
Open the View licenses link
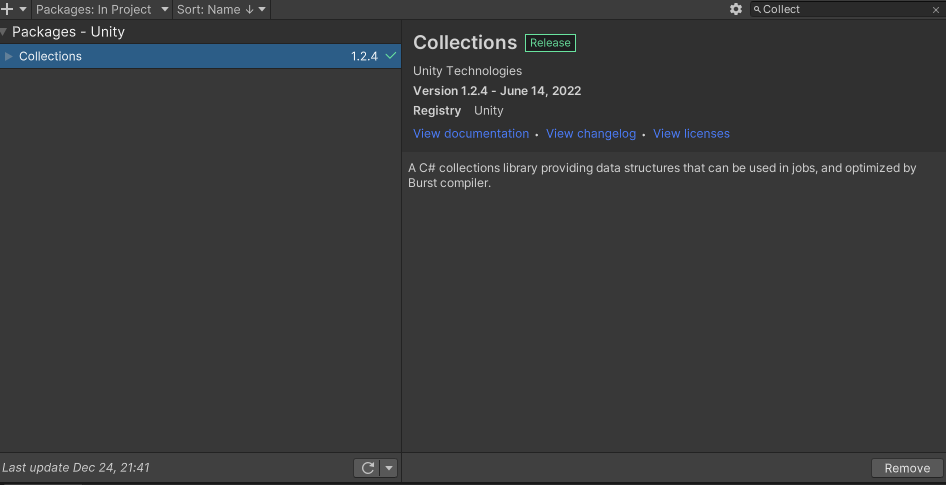(x=691, y=134)
